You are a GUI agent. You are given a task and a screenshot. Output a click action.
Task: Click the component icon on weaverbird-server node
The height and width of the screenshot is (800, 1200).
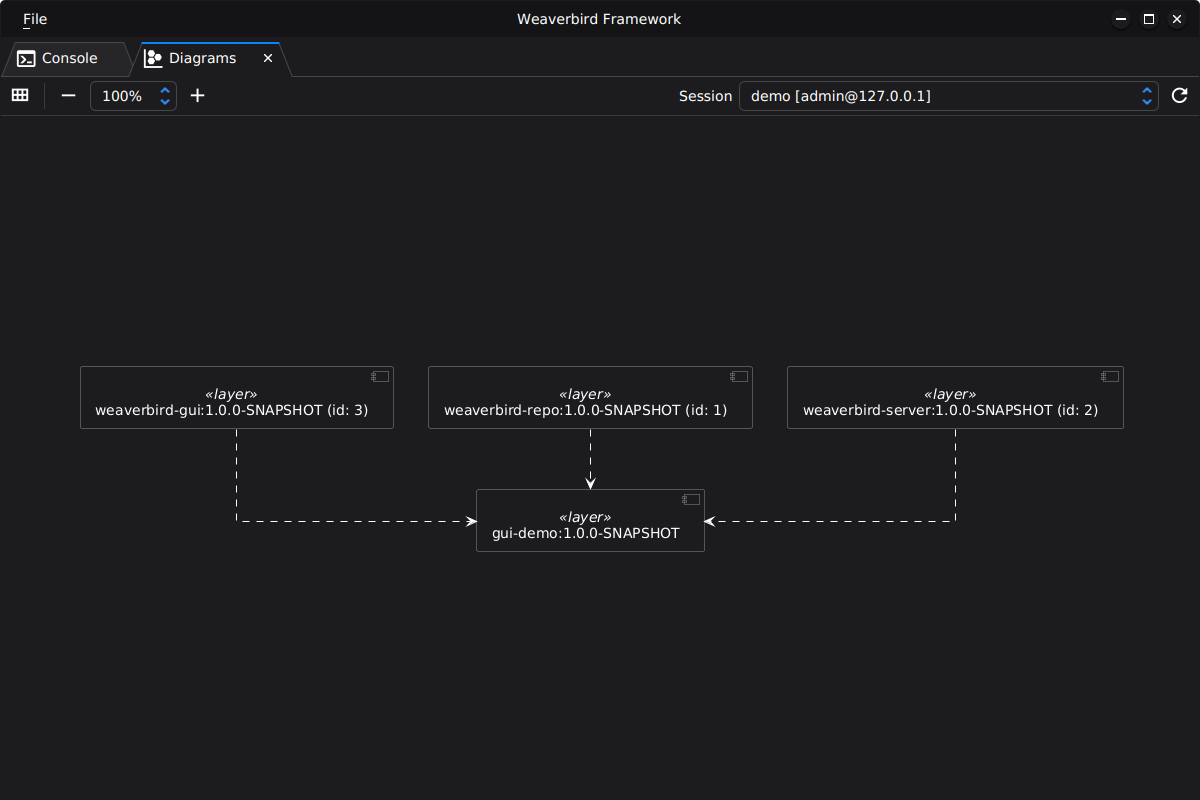coord(1110,376)
